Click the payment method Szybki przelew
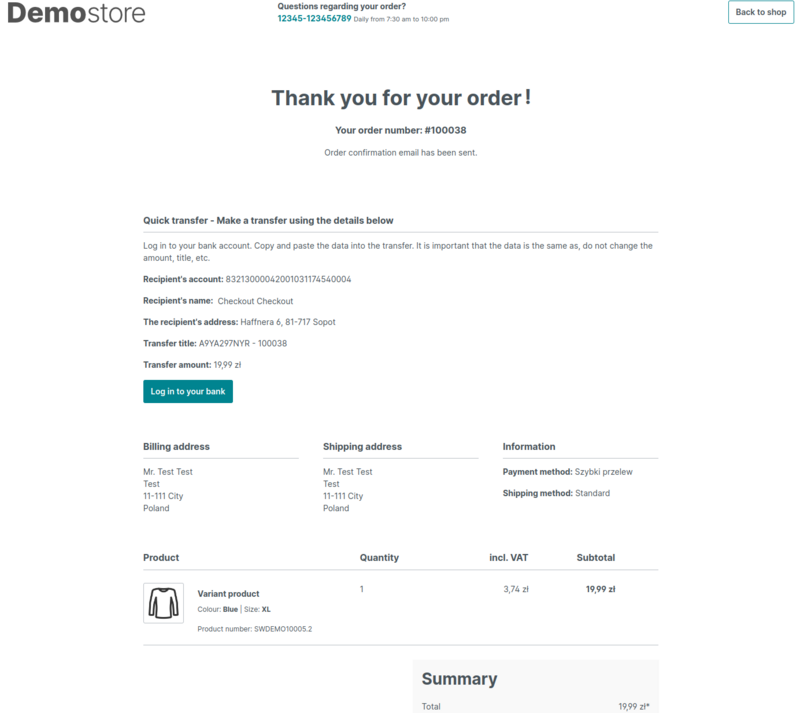 pyautogui.click(x=603, y=471)
